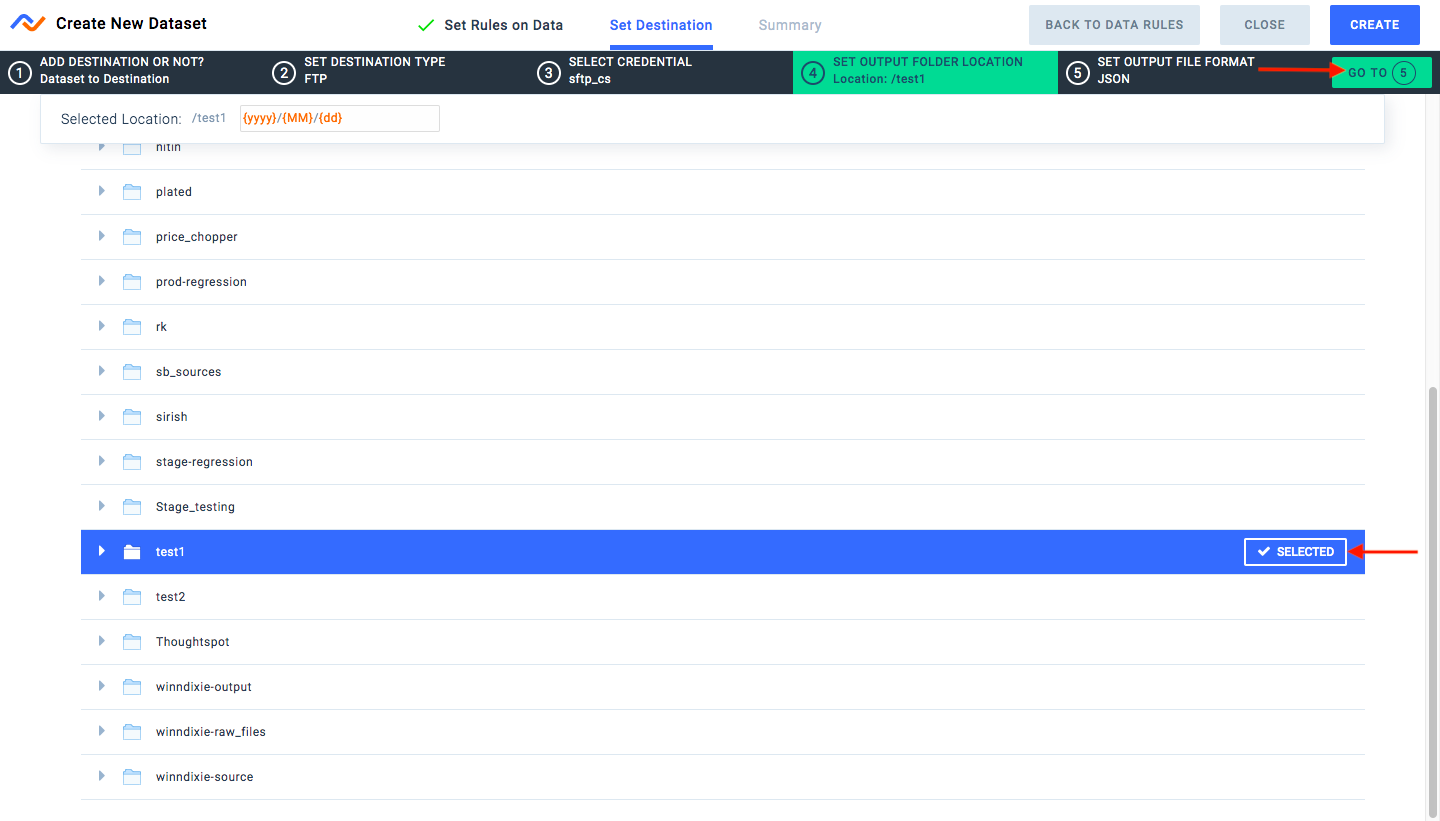Go to step 4 Set Output Folder Location
The width and height of the screenshot is (1440, 821).
[925, 72]
